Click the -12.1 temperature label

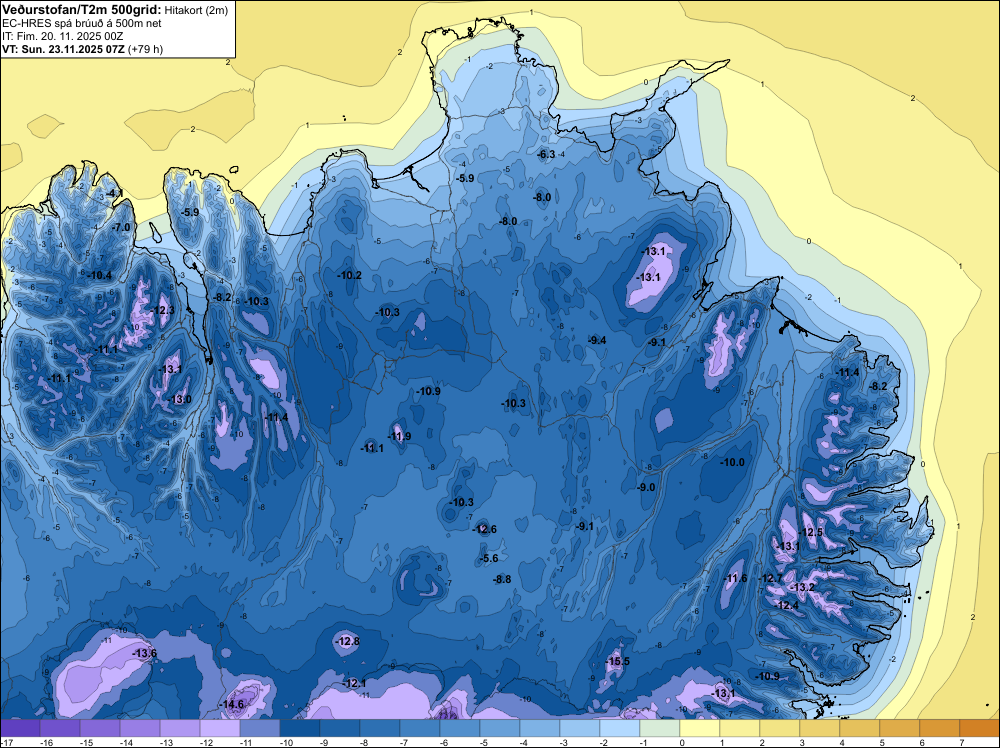point(354,684)
